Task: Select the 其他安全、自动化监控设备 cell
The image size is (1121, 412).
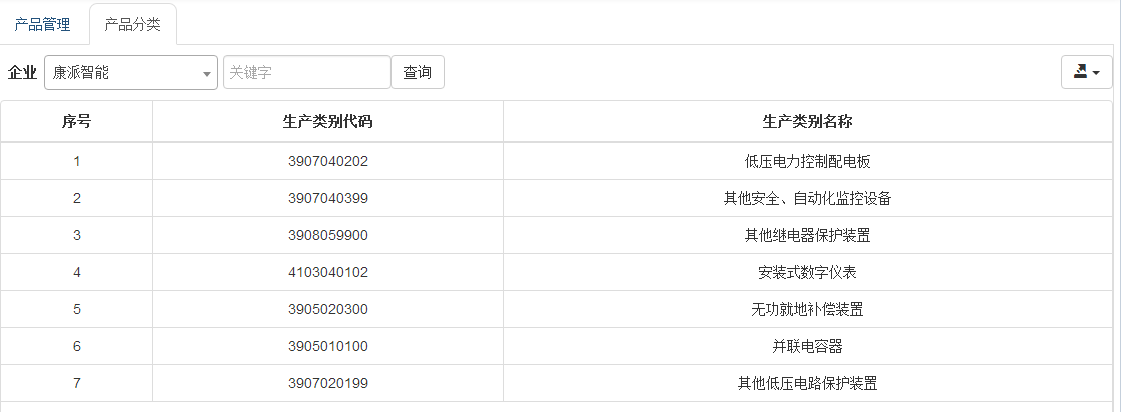Action: click(x=807, y=198)
